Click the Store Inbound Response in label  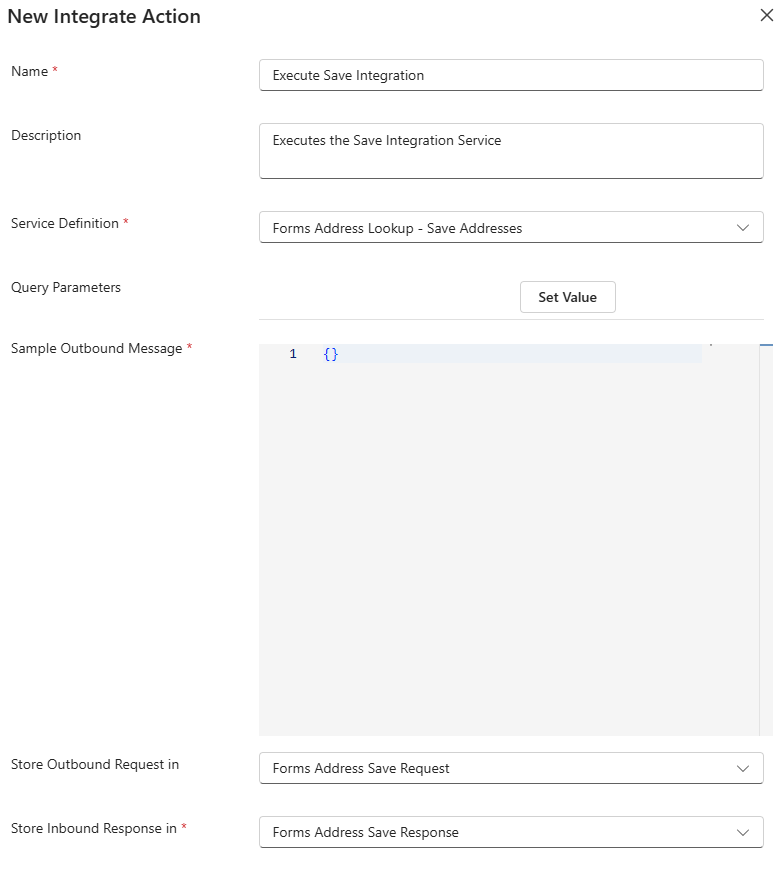[x=94, y=828]
